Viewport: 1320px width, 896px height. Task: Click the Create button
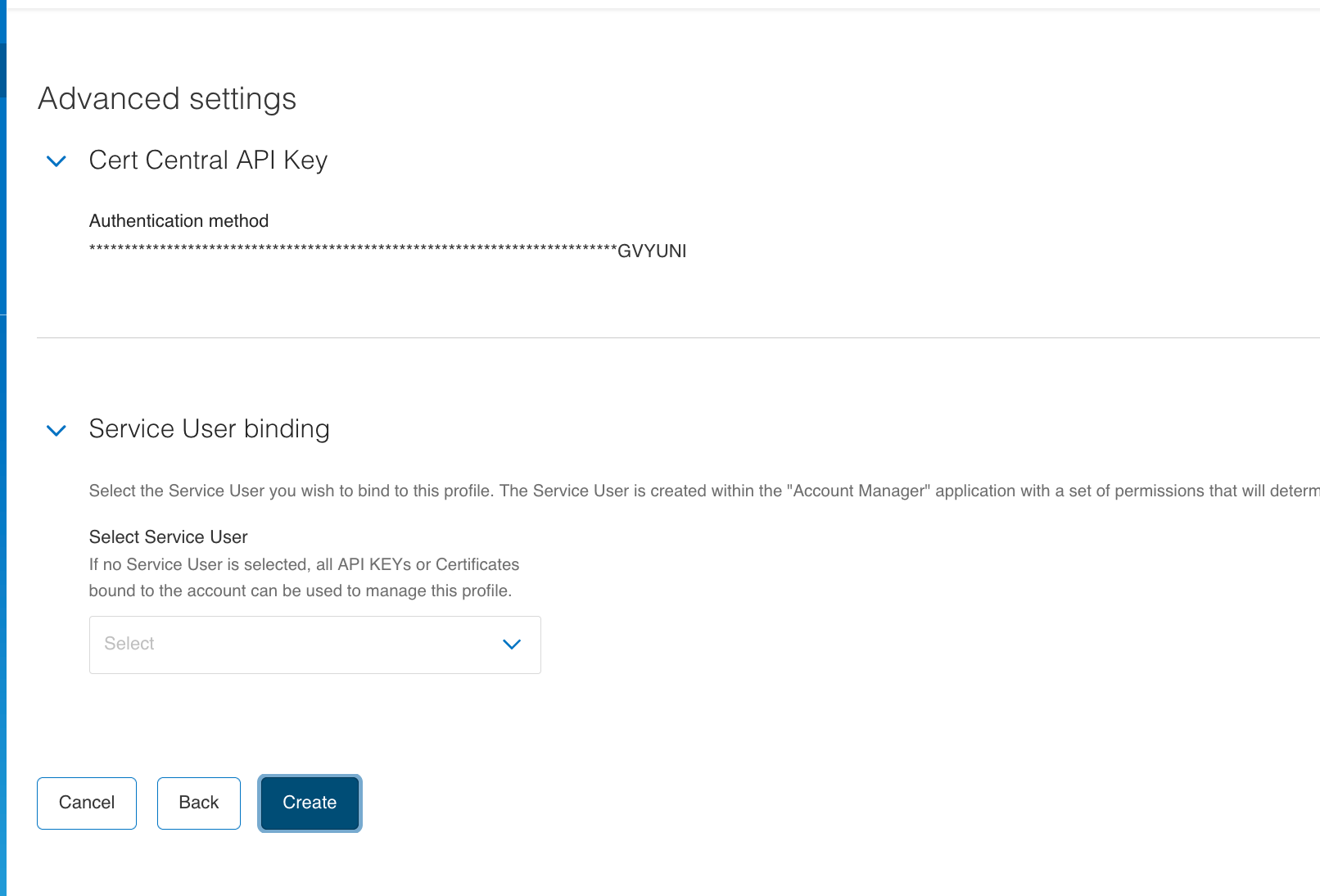coord(310,803)
